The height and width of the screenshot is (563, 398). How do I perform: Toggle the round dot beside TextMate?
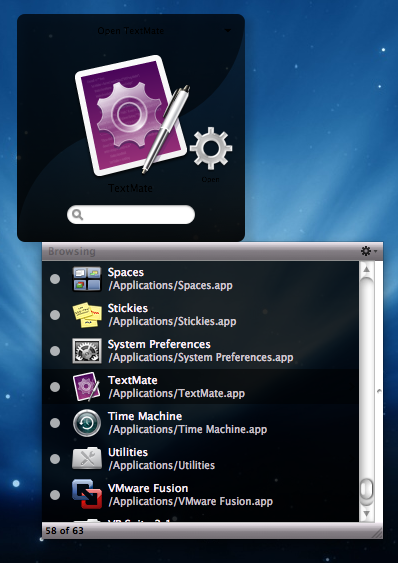55,387
